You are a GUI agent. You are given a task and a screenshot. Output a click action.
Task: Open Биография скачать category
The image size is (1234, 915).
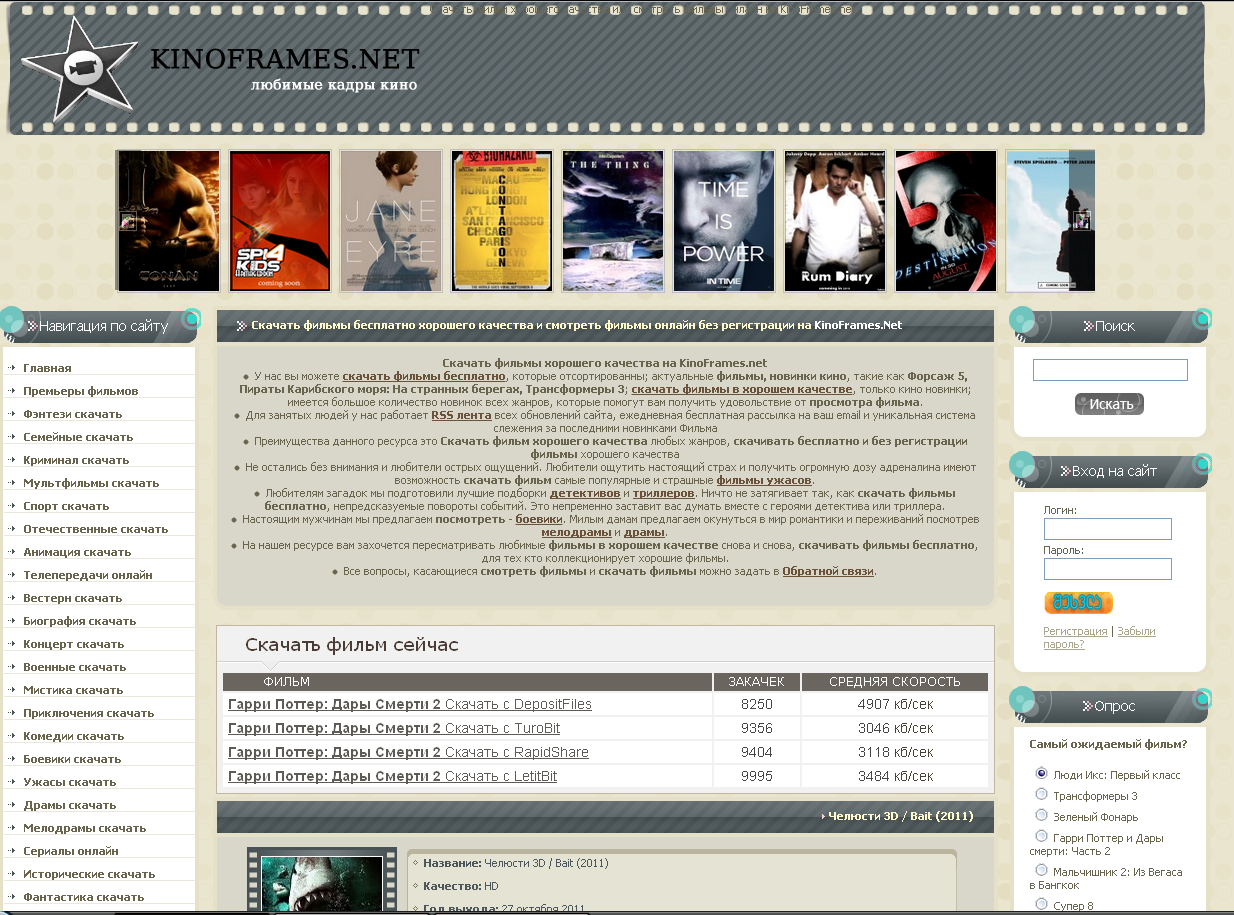point(80,621)
